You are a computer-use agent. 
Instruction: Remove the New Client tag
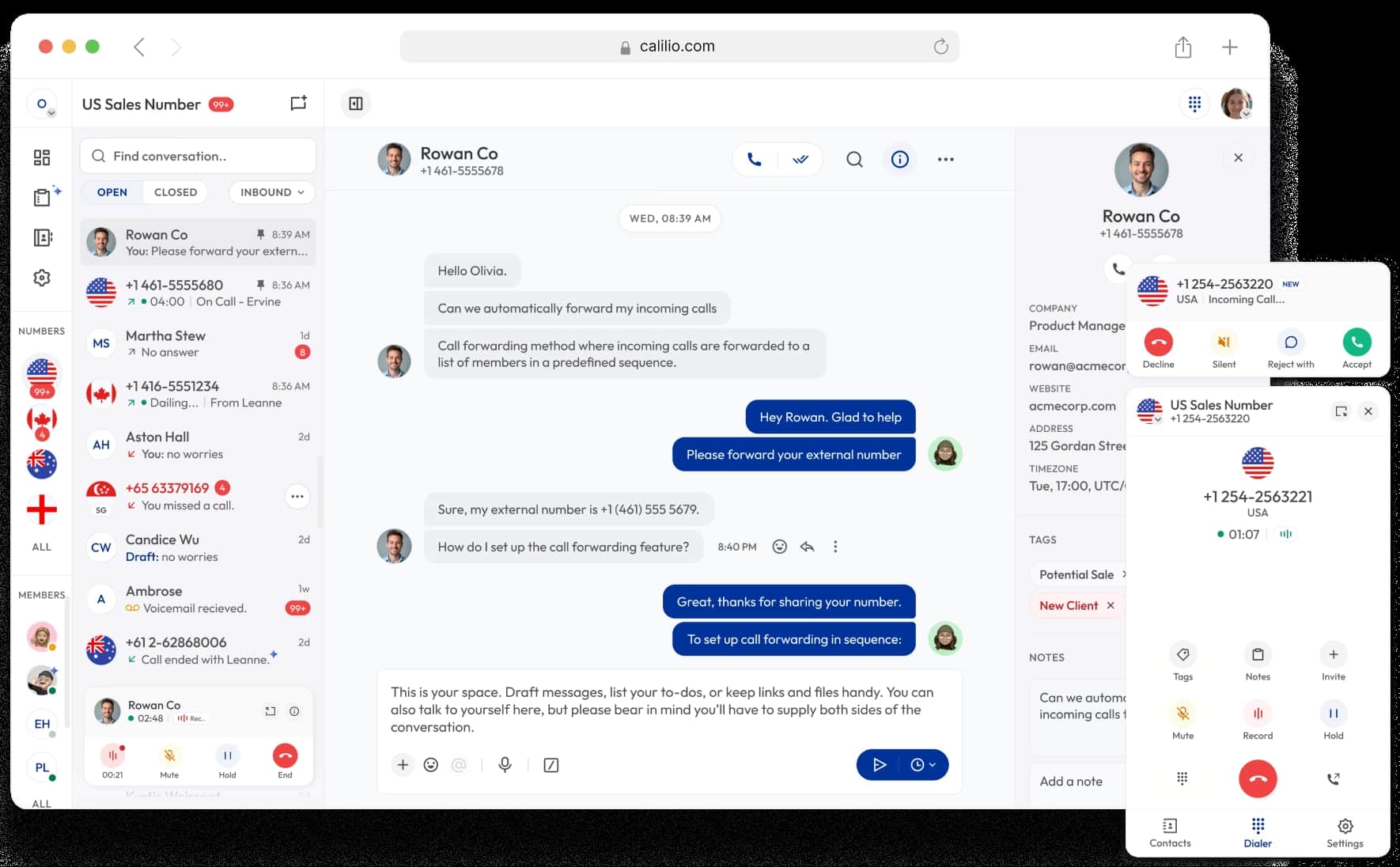tap(1111, 606)
